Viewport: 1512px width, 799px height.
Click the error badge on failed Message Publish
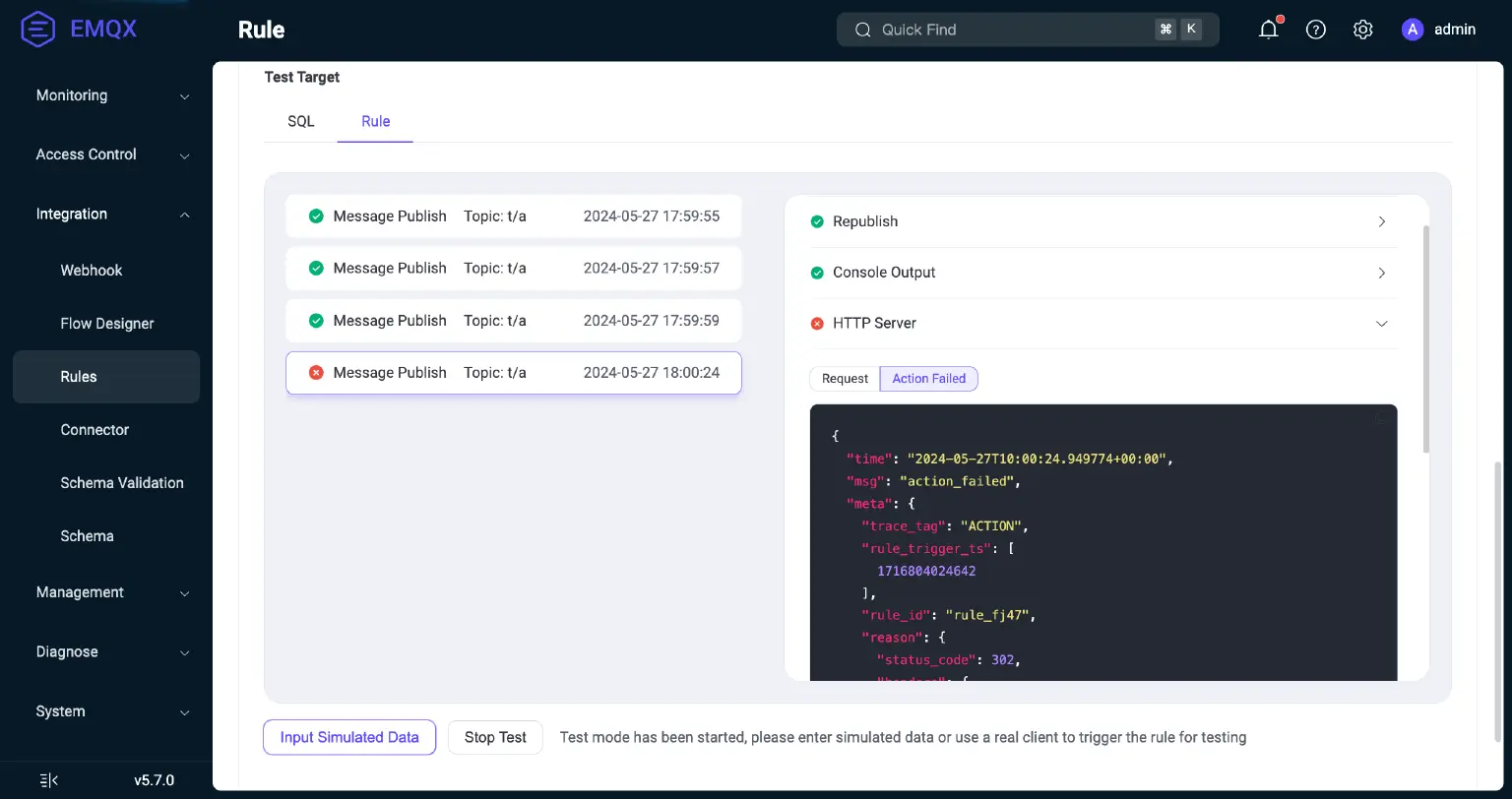coord(315,372)
